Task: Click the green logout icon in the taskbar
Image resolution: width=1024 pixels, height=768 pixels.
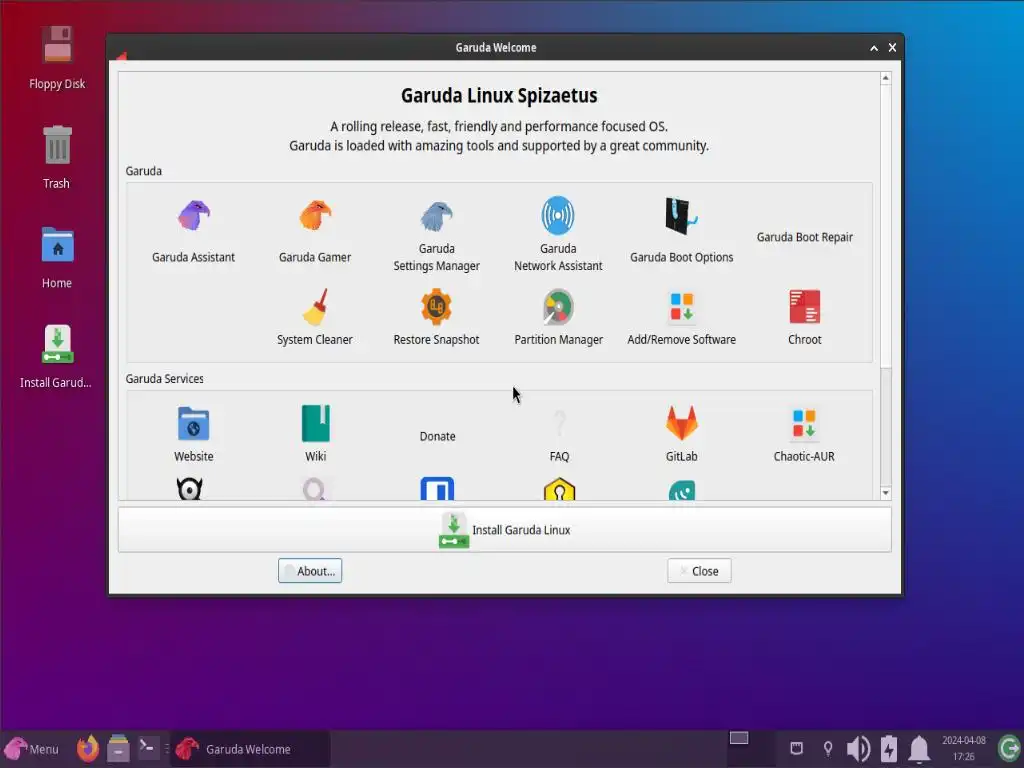Action: (1009, 748)
